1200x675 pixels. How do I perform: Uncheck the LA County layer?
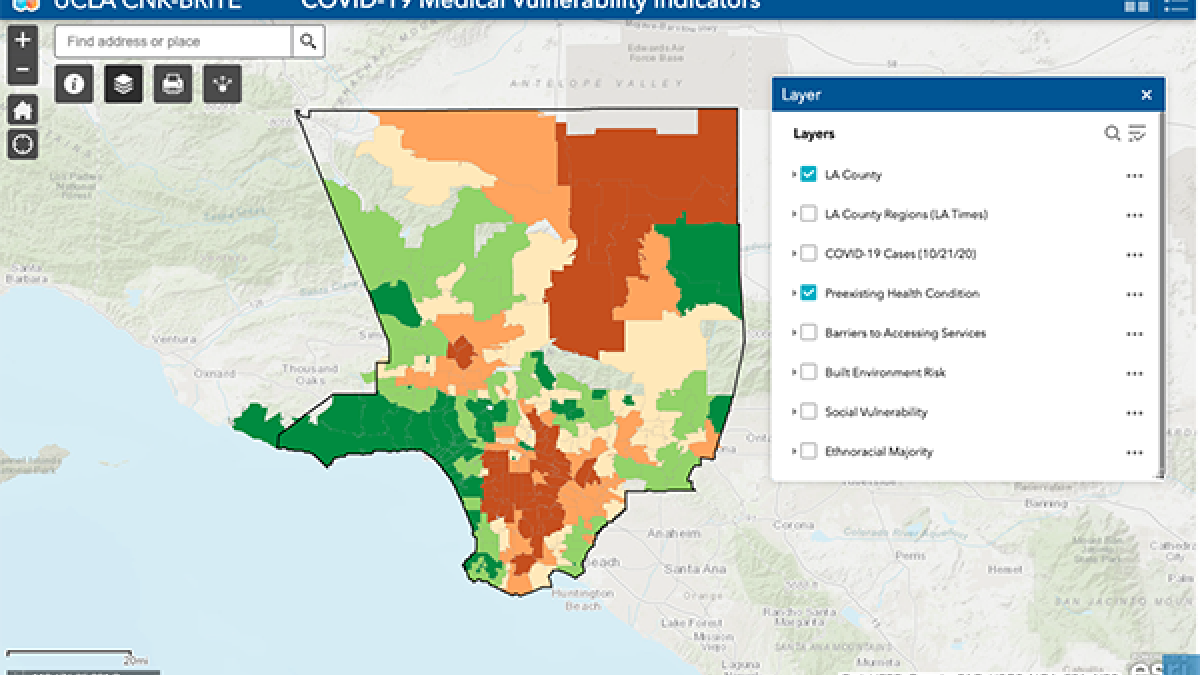808,174
